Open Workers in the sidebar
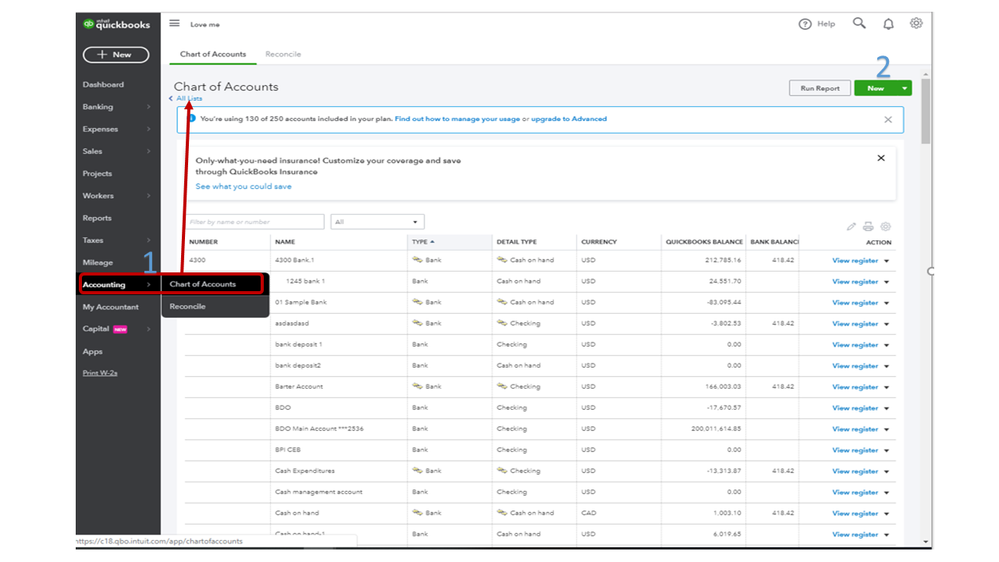Image resolution: width=999 pixels, height=562 pixels. coord(98,196)
